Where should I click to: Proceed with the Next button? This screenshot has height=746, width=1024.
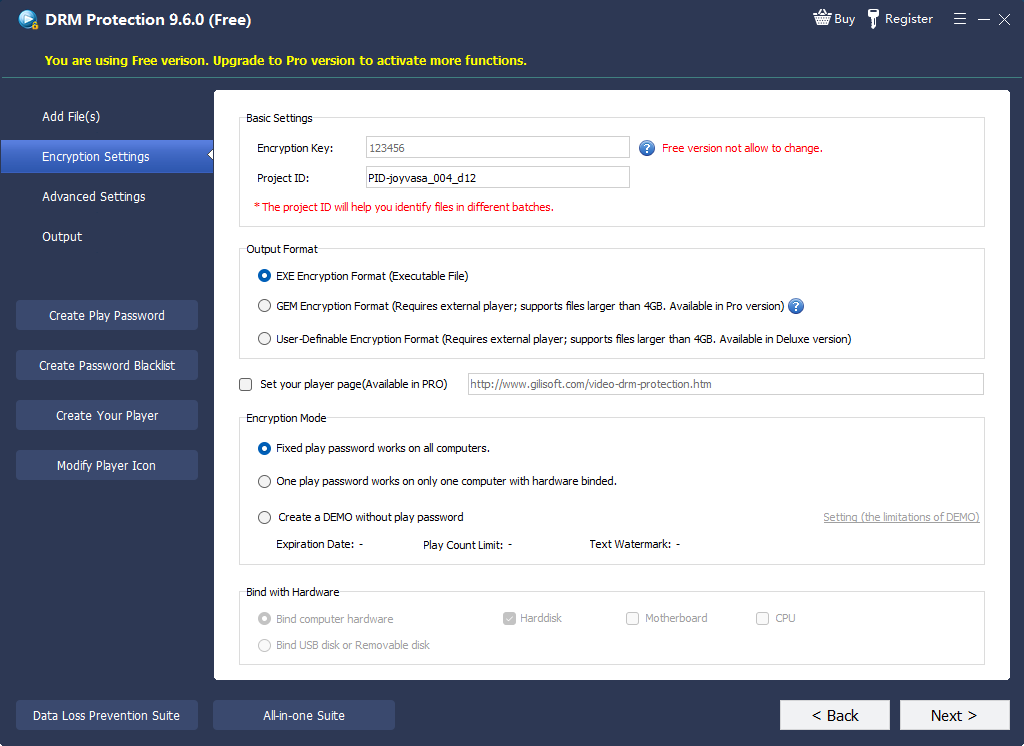click(x=955, y=715)
